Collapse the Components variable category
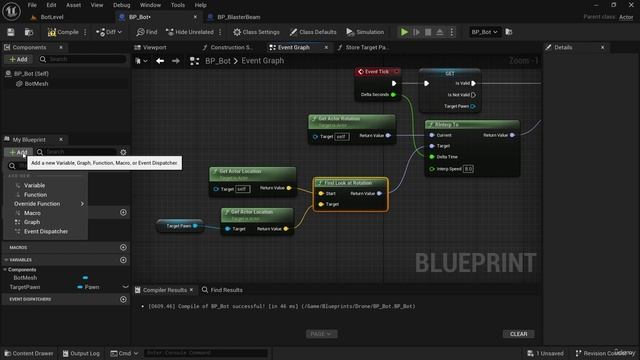 point(5,269)
